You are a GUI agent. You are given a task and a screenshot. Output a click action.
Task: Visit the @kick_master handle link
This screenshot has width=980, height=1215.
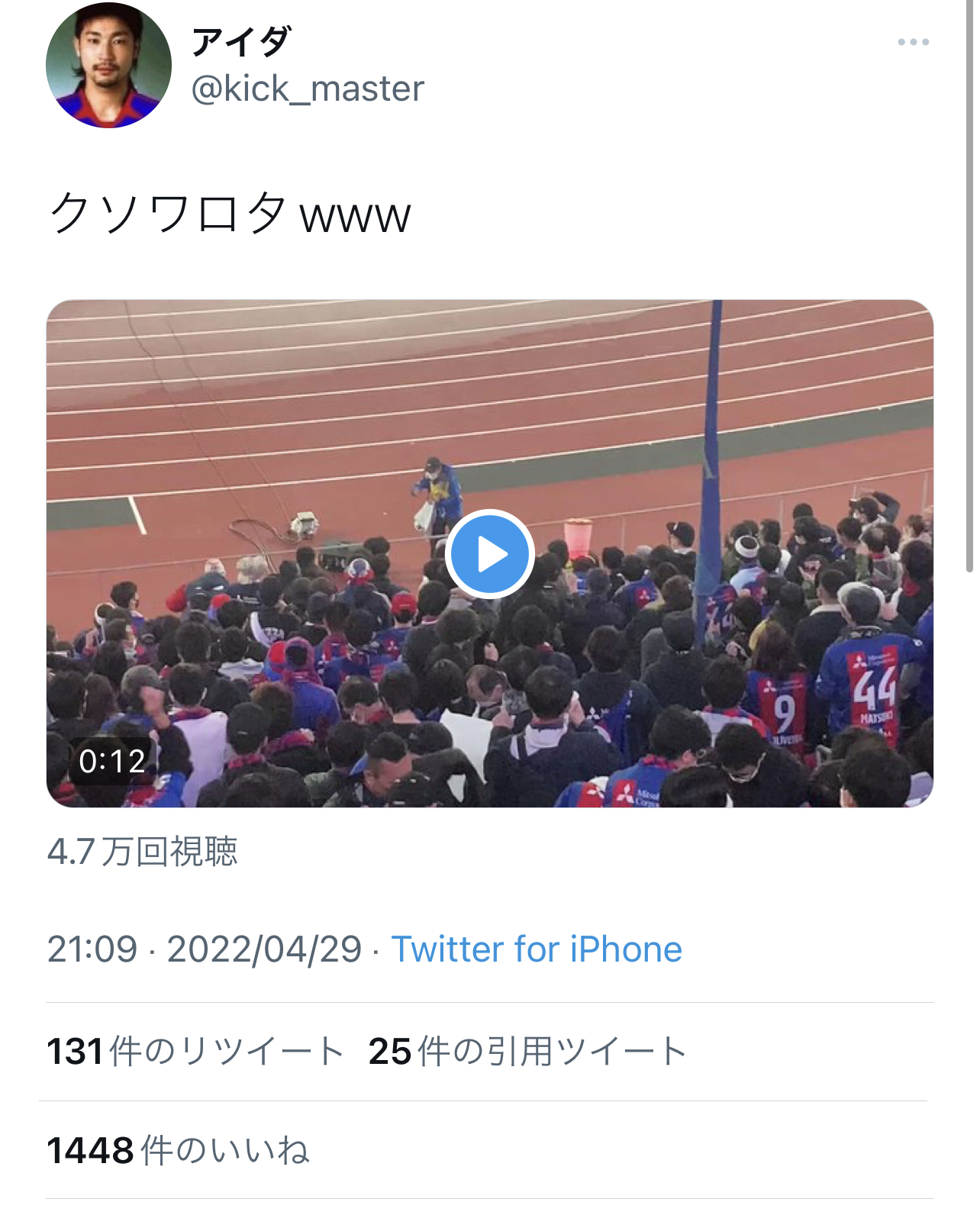coord(308,89)
